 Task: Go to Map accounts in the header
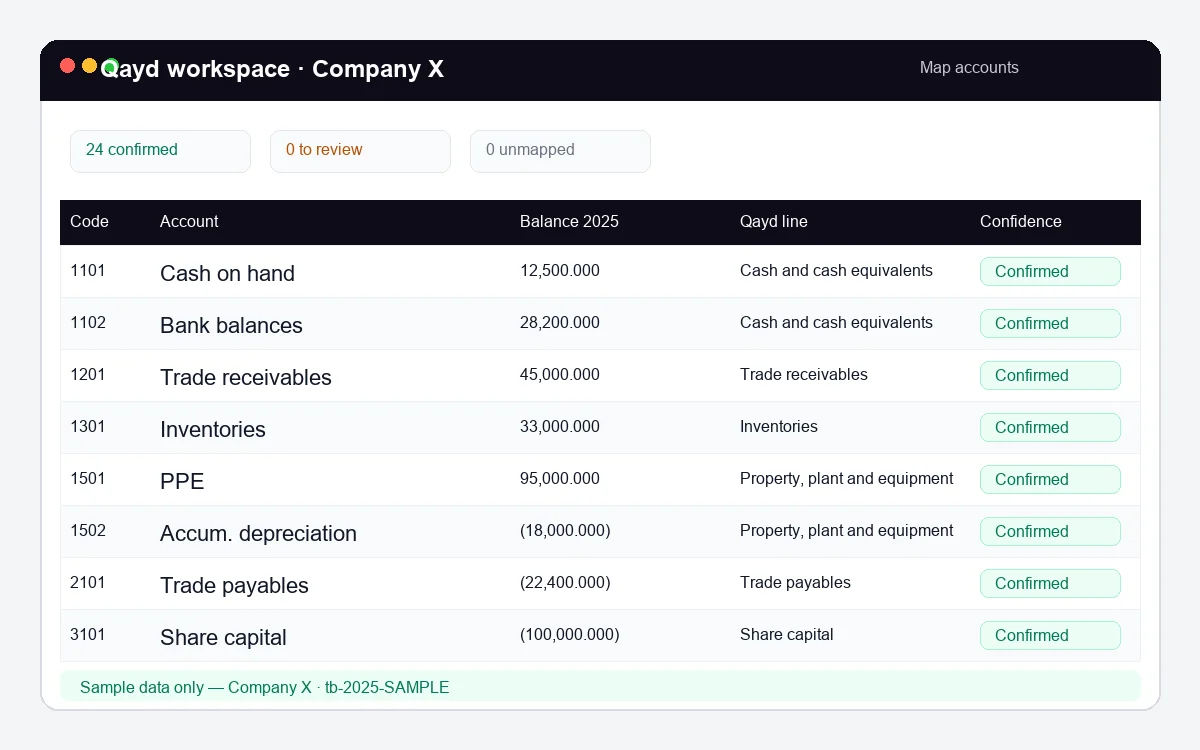coord(969,68)
